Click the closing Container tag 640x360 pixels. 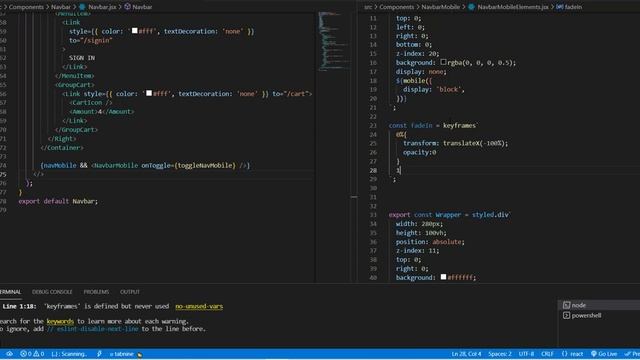click(62, 147)
